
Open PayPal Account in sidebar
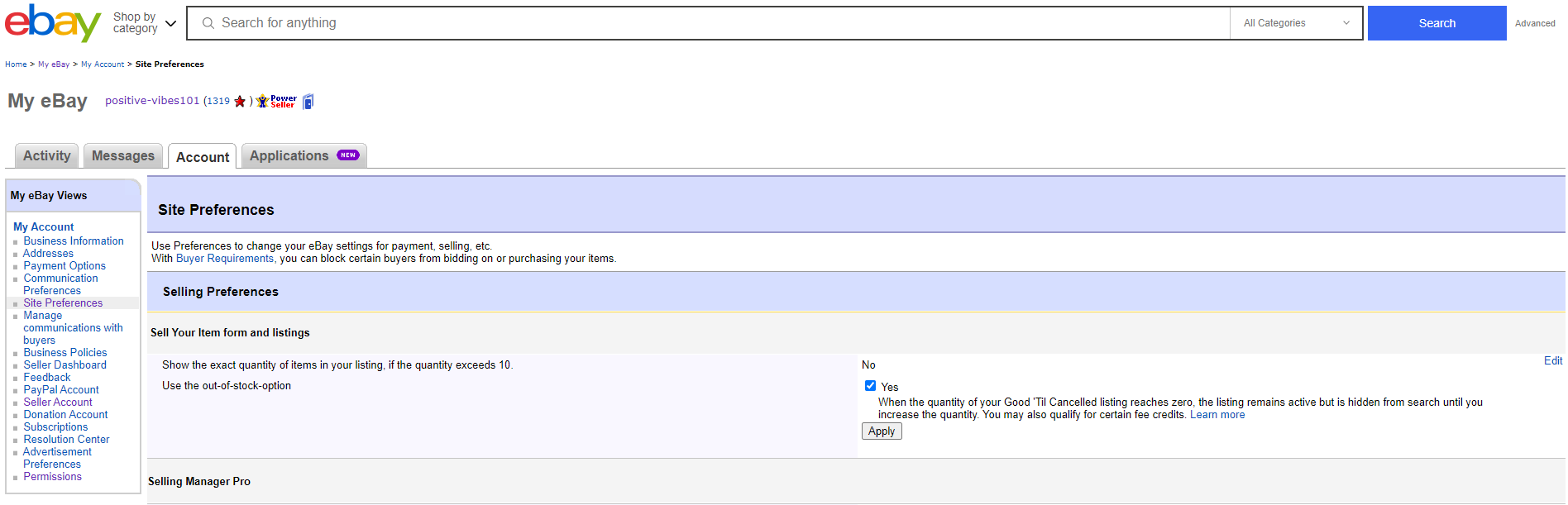(61, 390)
